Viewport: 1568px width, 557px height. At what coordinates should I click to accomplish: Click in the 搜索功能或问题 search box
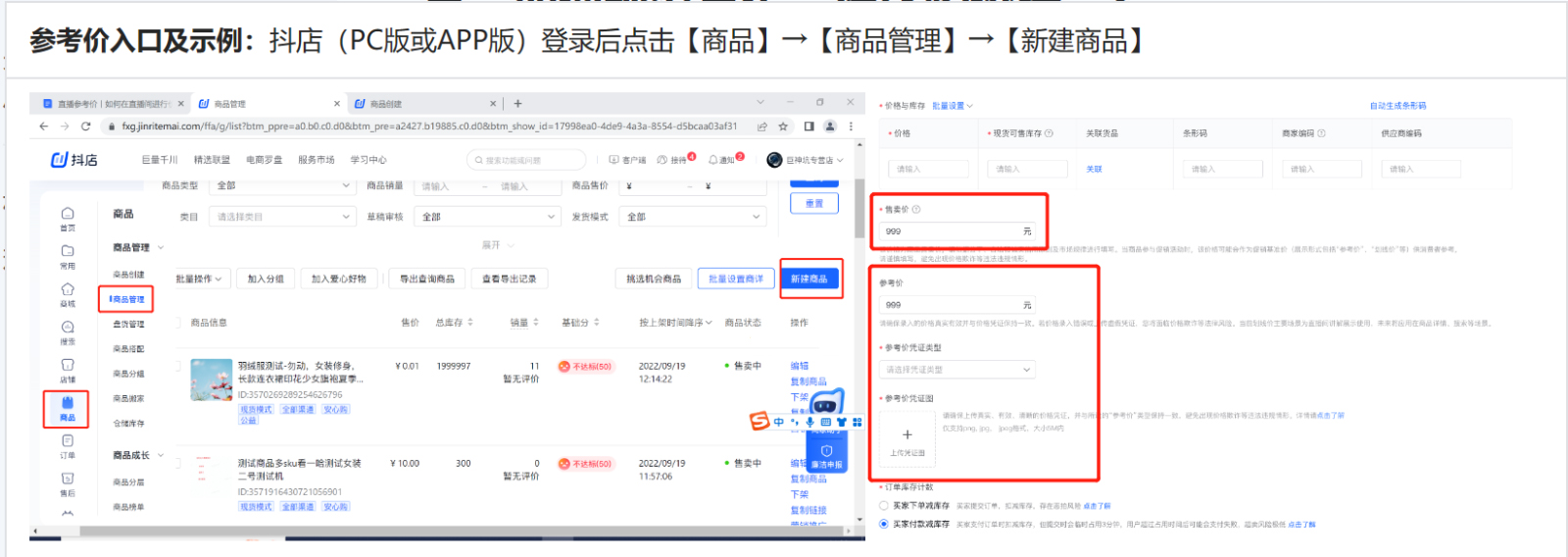(x=526, y=160)
